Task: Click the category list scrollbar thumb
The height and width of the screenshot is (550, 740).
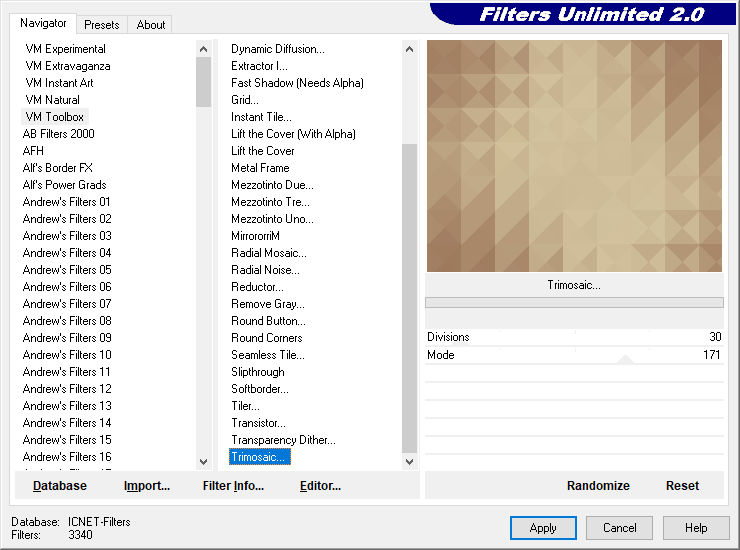Action: pos(203,82)
